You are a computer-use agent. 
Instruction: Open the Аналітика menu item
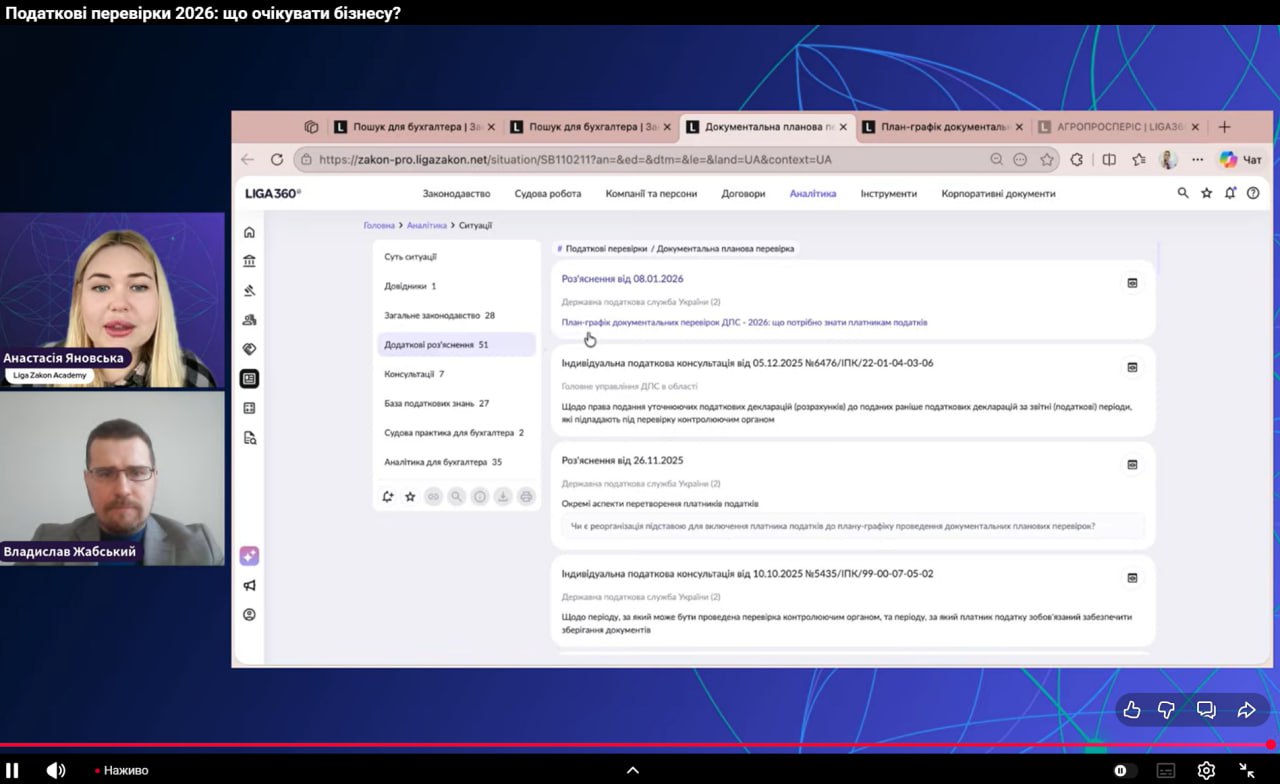pos(812,194)
